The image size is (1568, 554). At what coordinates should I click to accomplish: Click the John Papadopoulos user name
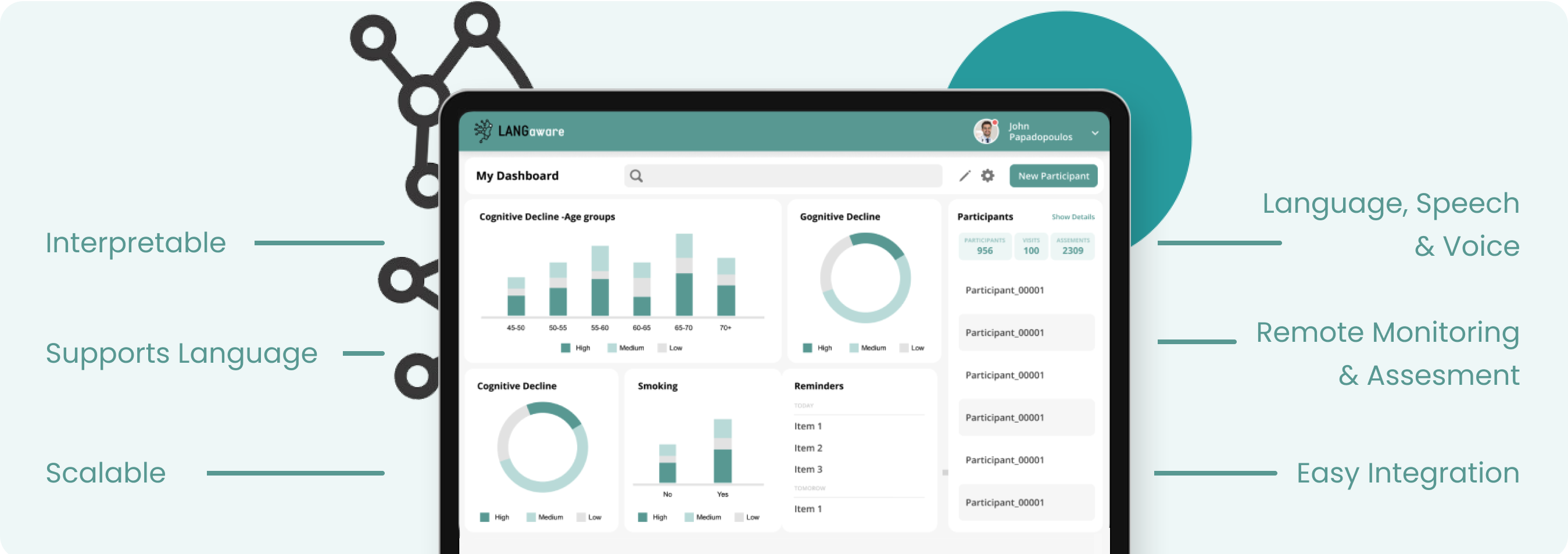point(1040,131)
